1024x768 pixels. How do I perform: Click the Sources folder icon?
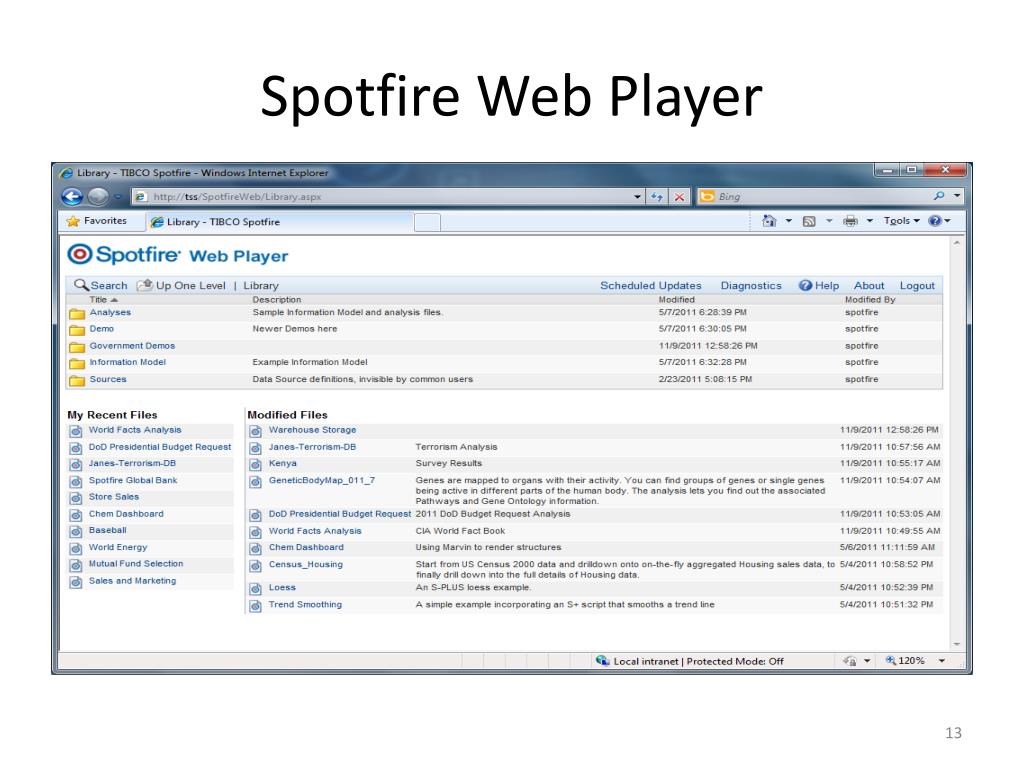(x=77, y=379)
